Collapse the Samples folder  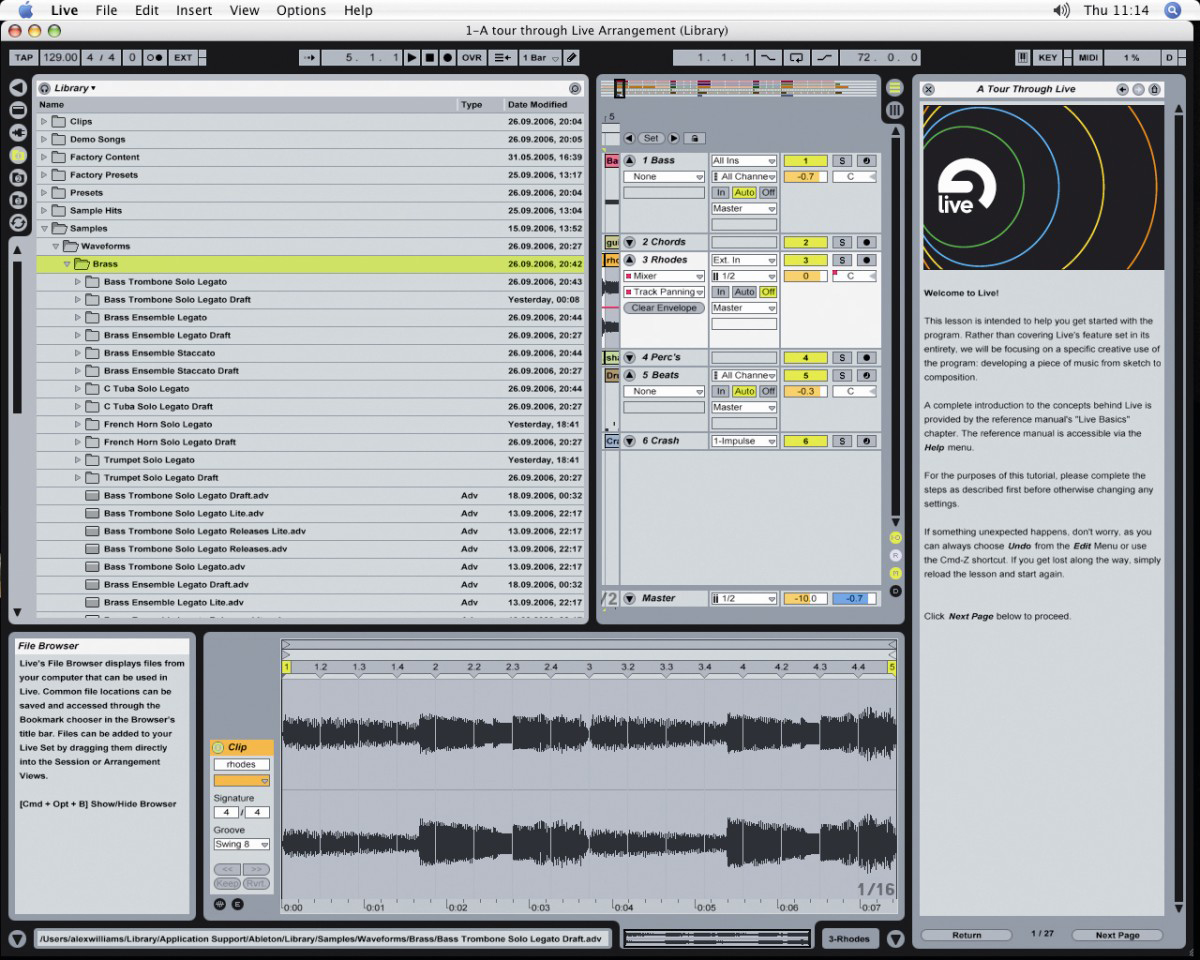[x=44, y=228]
